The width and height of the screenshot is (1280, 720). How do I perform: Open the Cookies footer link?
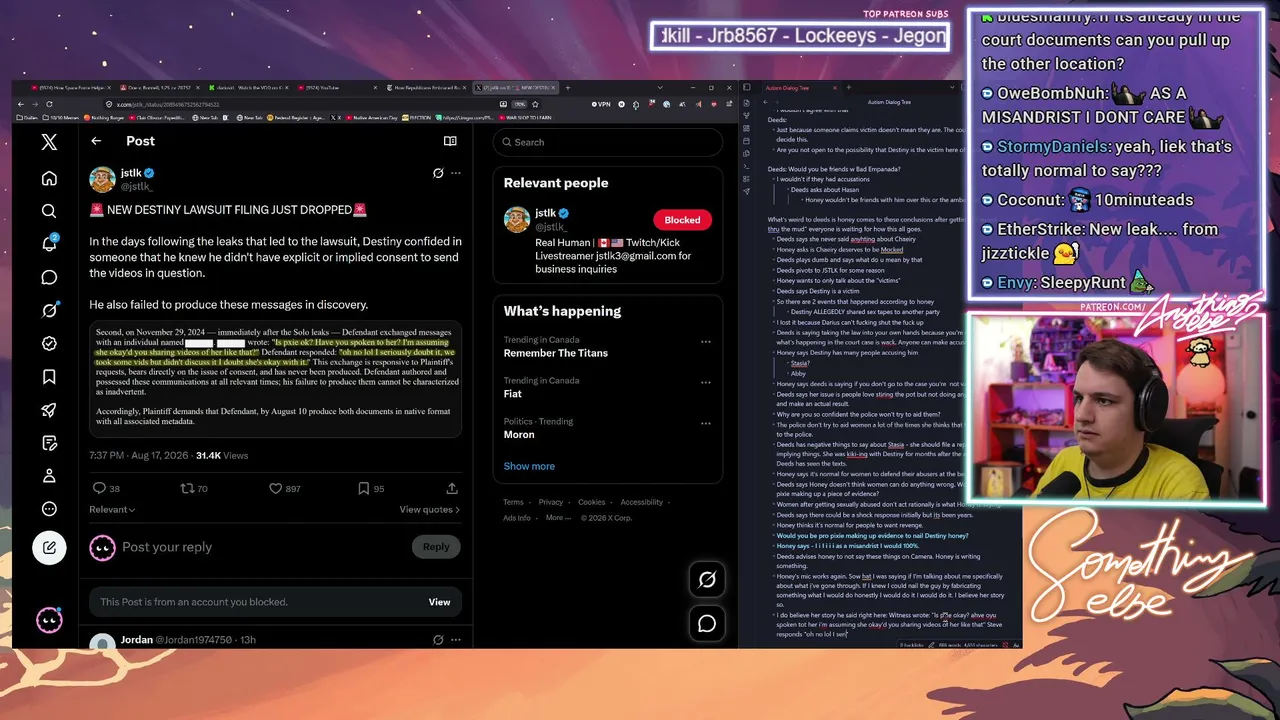592,502
